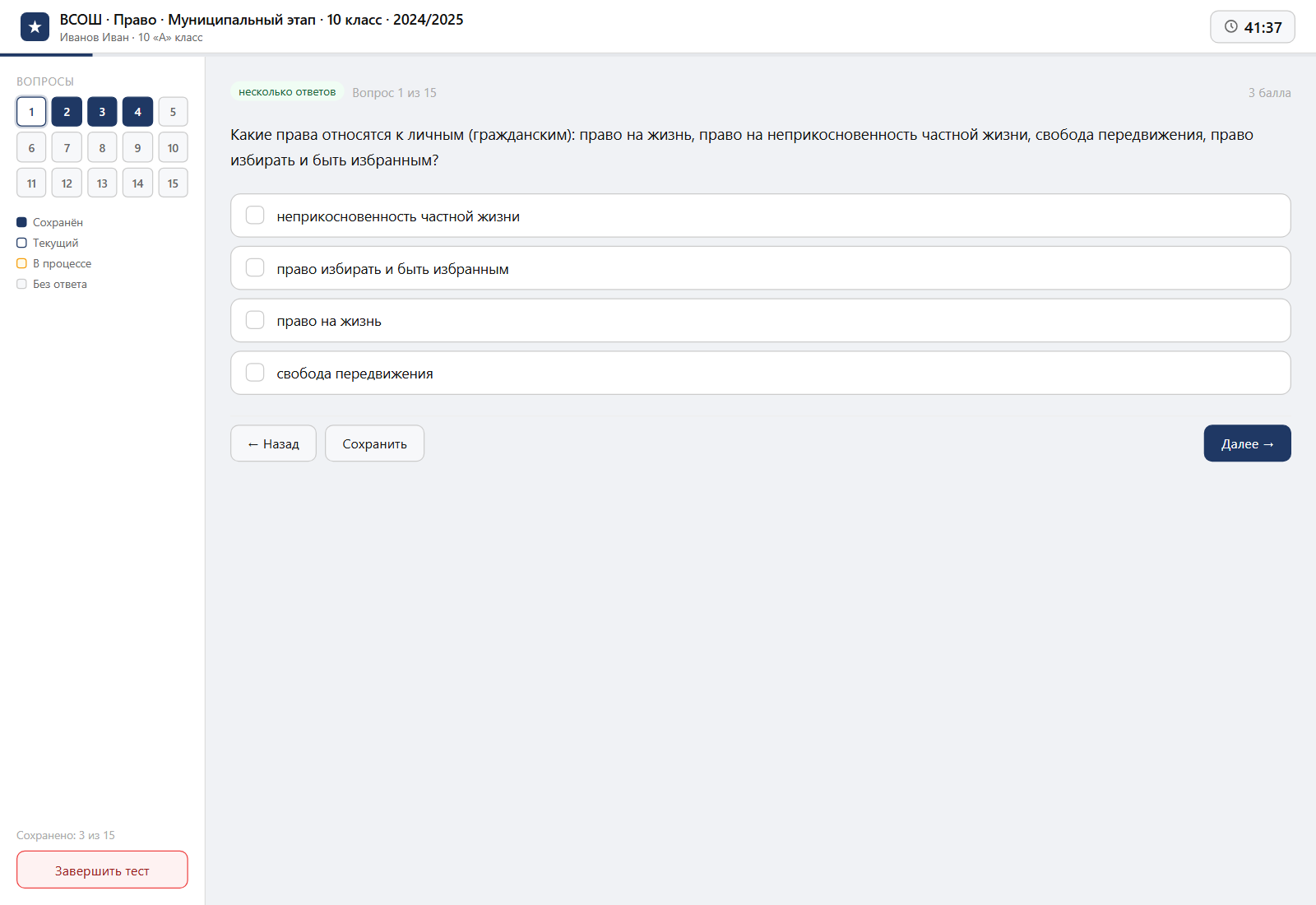Click the 'несколько ответов' tag

point(287,92)
